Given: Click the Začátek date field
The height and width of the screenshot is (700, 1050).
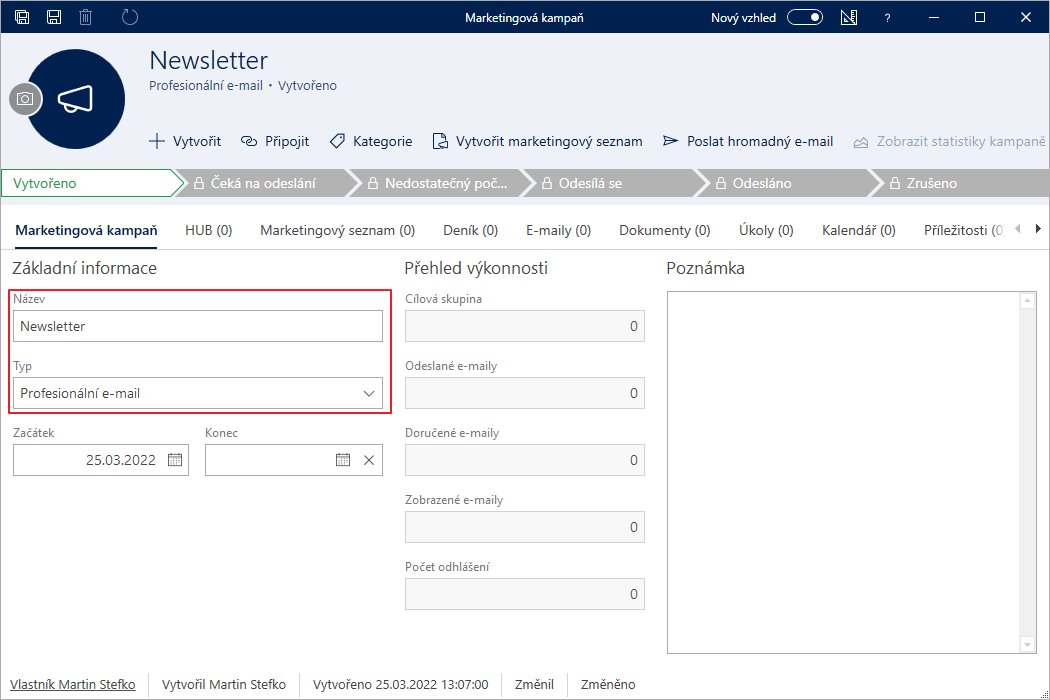Looking at the screenshot, I should point(100,460).
